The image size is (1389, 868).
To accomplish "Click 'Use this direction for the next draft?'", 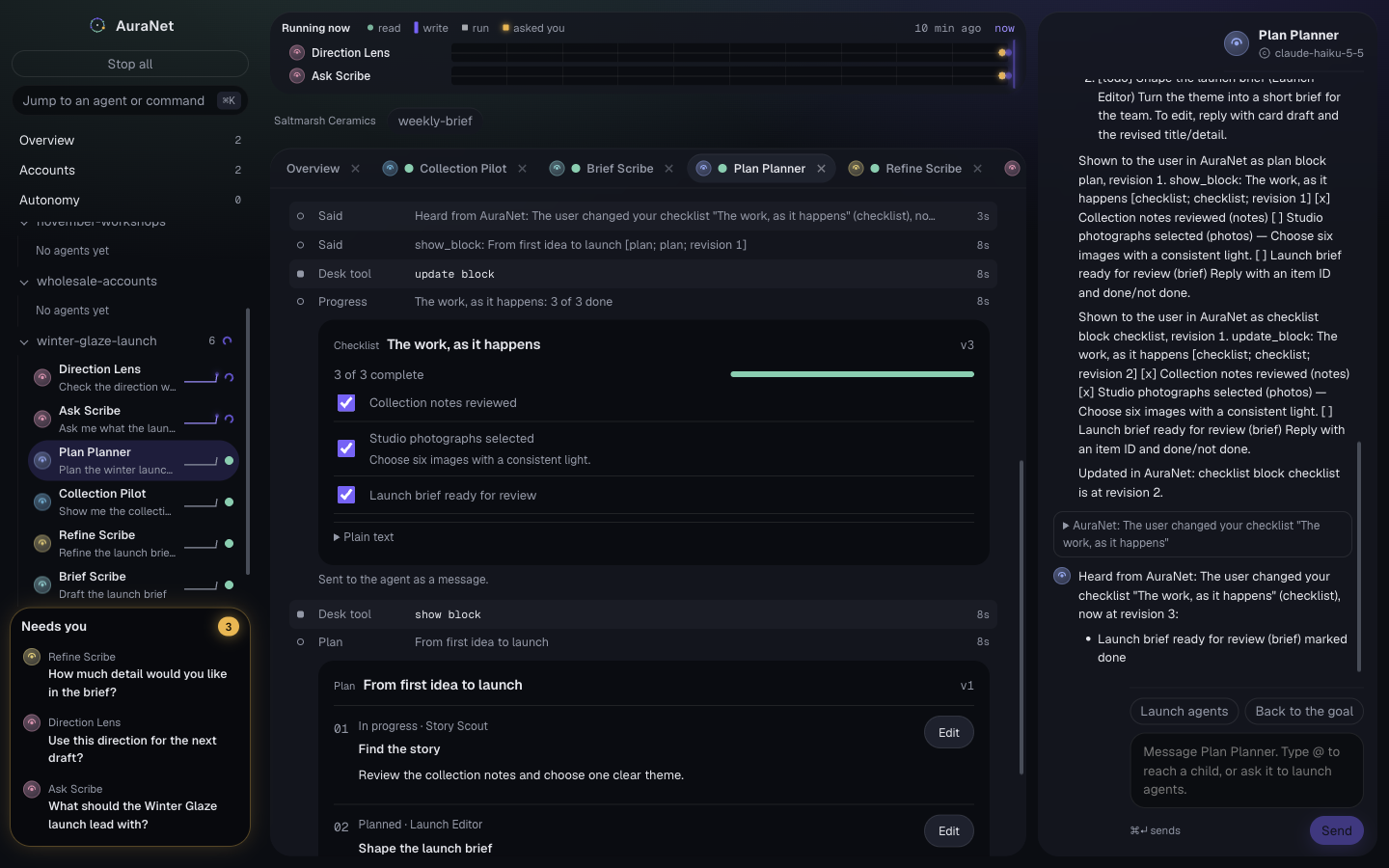I will click(x=133, y=749).
